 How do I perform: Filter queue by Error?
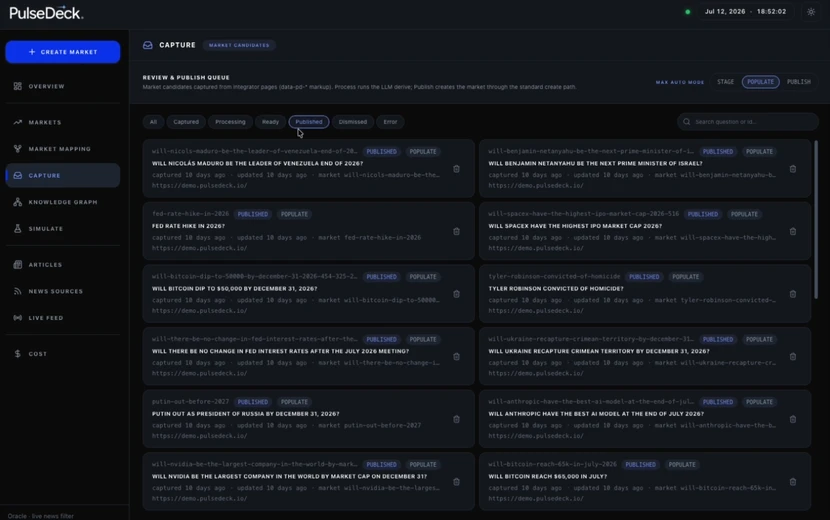pos(390,122)
